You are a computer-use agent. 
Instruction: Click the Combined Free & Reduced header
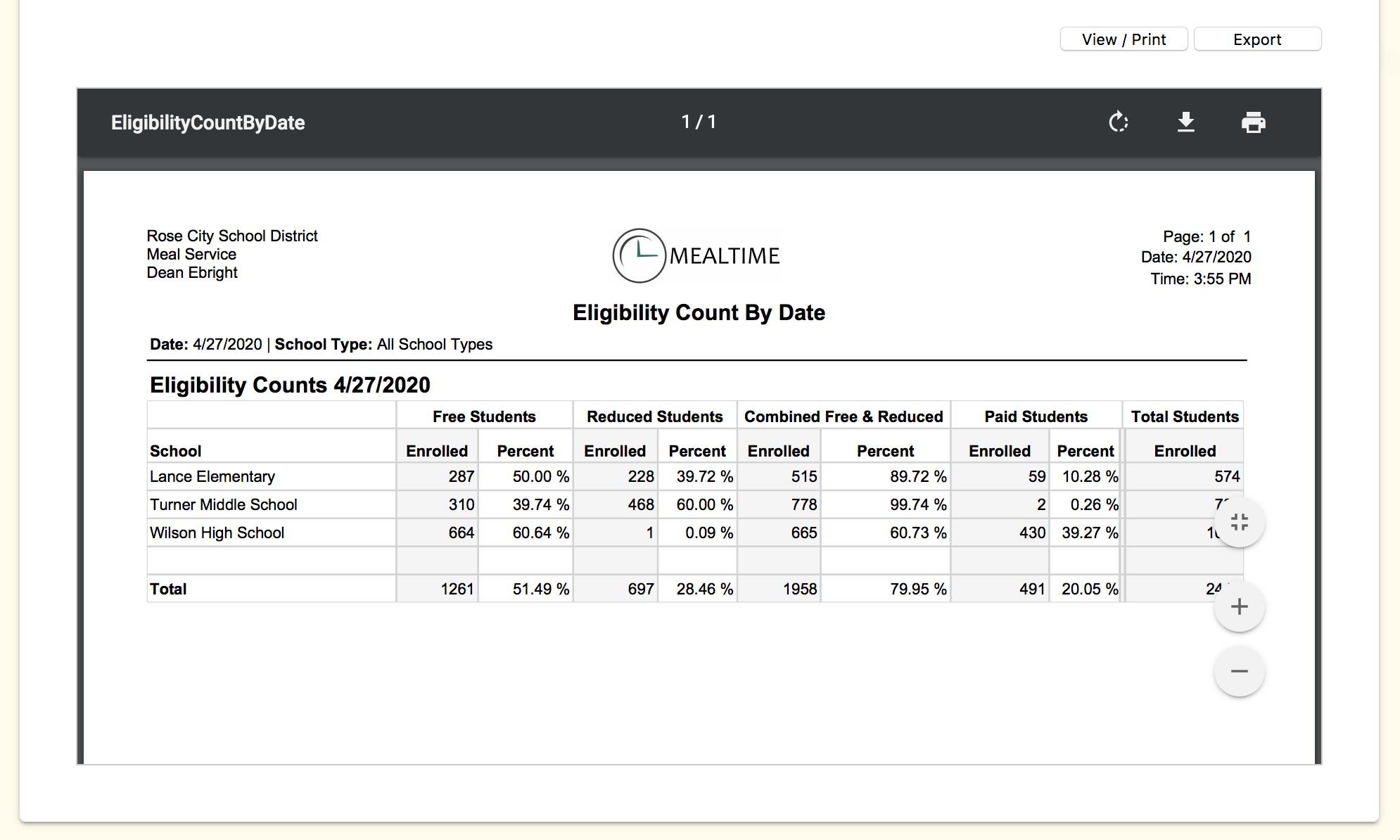(843, 416)
